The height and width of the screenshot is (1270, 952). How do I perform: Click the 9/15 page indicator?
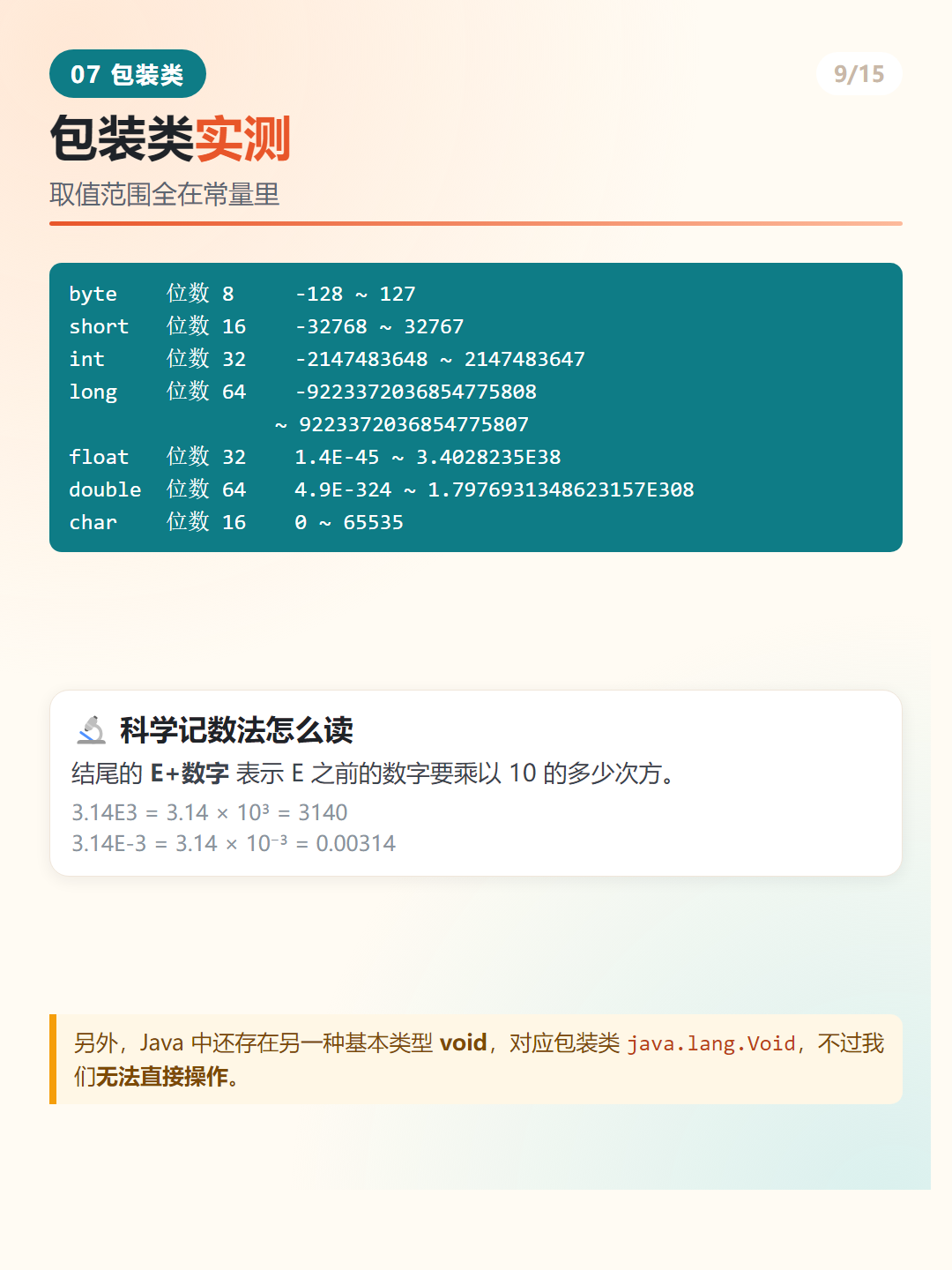[859, 74]
